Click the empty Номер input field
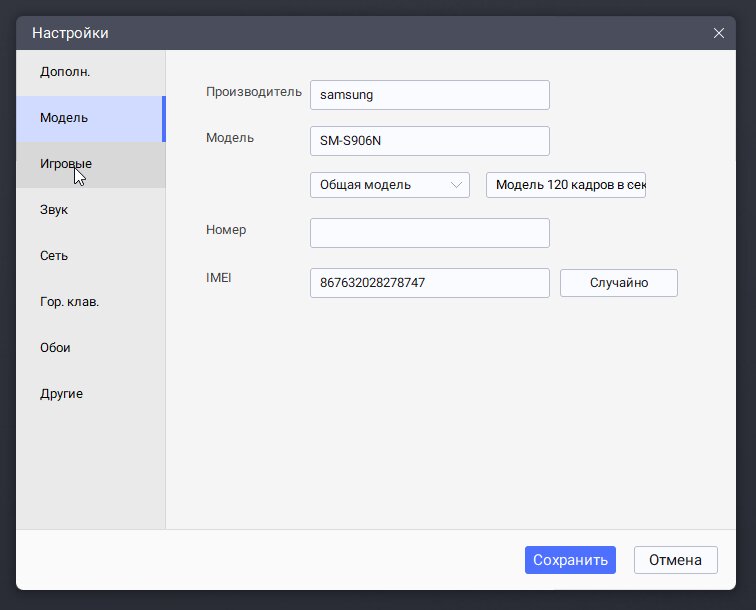Screen dimensions: 756x610 click(430, 233)
